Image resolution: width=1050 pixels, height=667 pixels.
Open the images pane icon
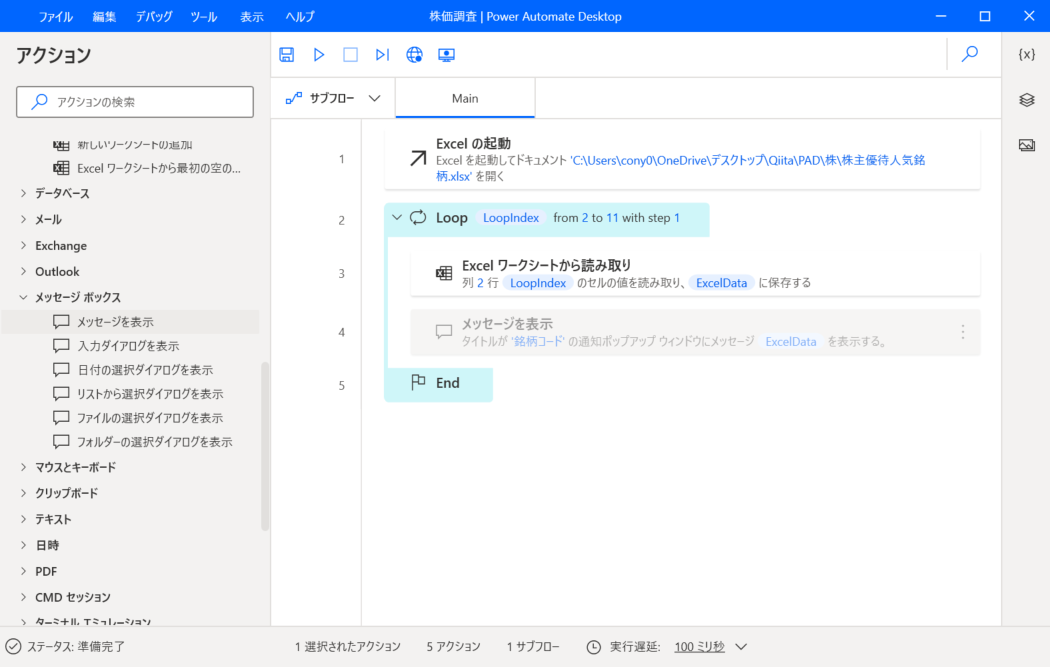[1027, 145]
